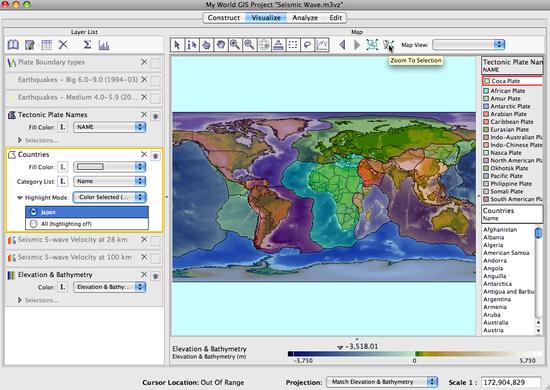Image resolution: width=550 pixels, height=390 pixels.
Task: Select the arrow pointer tool
Action: [x=177, y=45]
